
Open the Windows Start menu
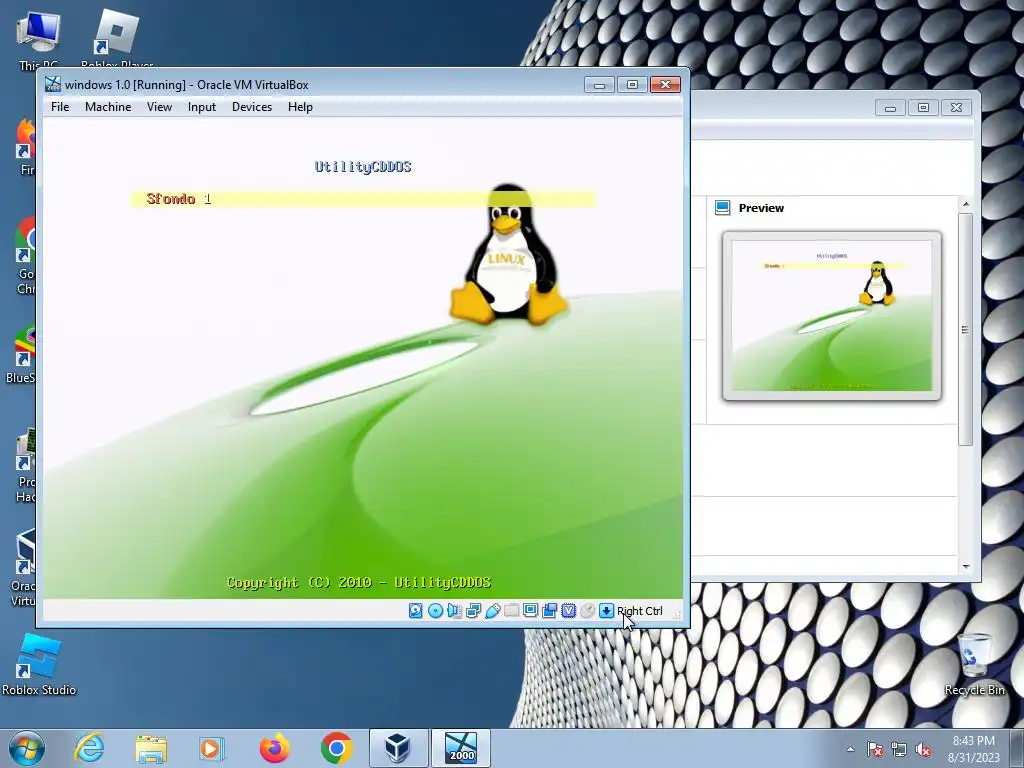[x=27, y=748]
